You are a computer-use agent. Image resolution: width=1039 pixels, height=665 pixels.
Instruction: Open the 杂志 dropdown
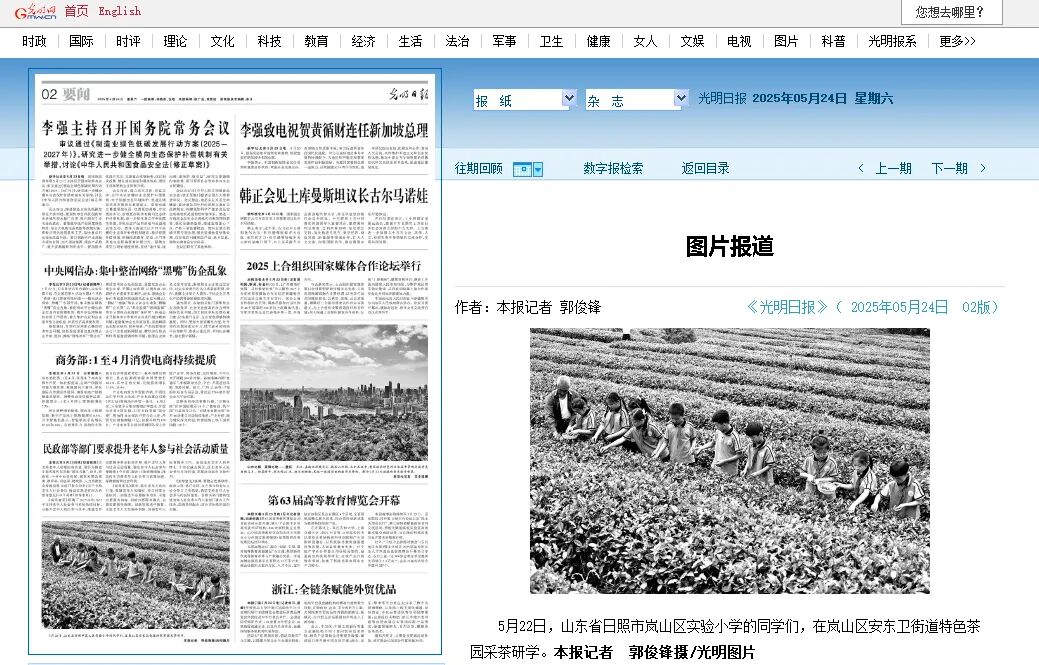coord(636,99)
